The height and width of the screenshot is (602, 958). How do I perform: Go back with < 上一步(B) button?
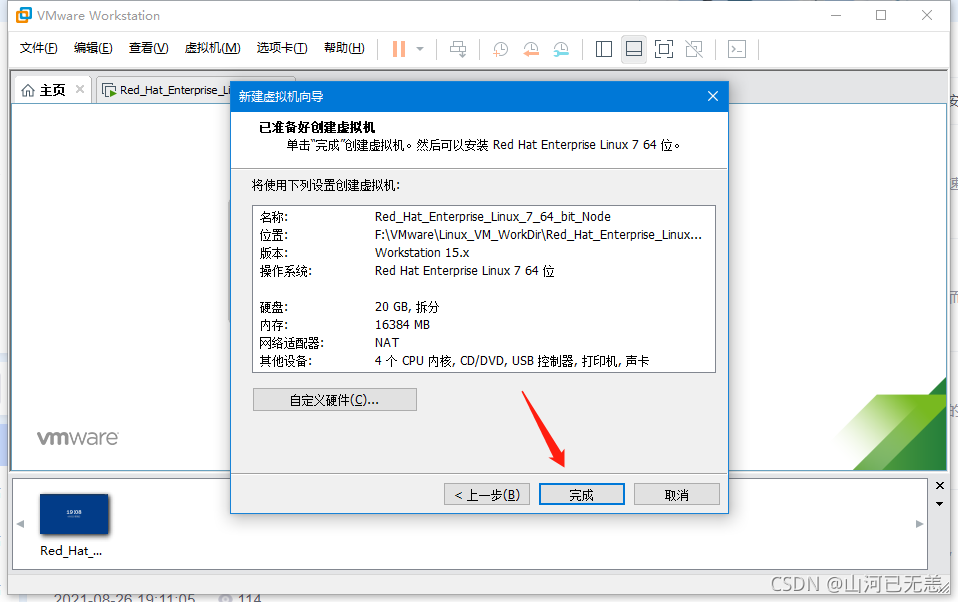(x=487, y=494)
